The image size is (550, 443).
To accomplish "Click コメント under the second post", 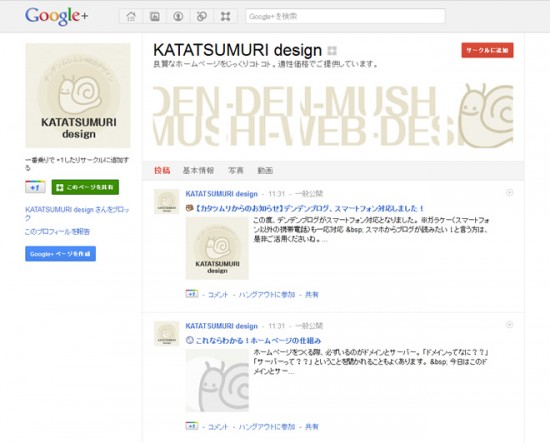I will pyautogui.click(x=218, y=427).
